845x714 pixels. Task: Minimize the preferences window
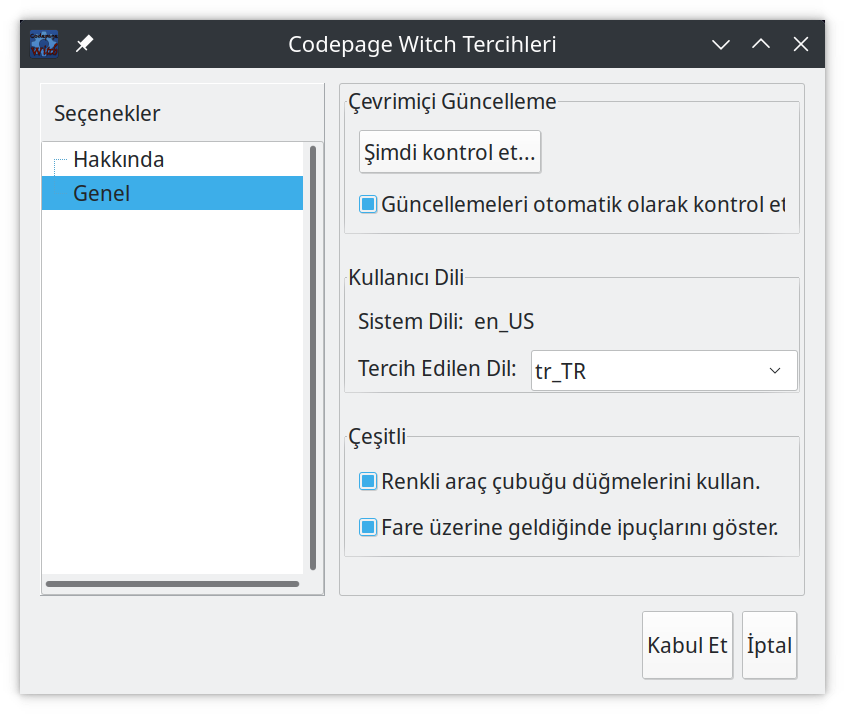(720, 44)
